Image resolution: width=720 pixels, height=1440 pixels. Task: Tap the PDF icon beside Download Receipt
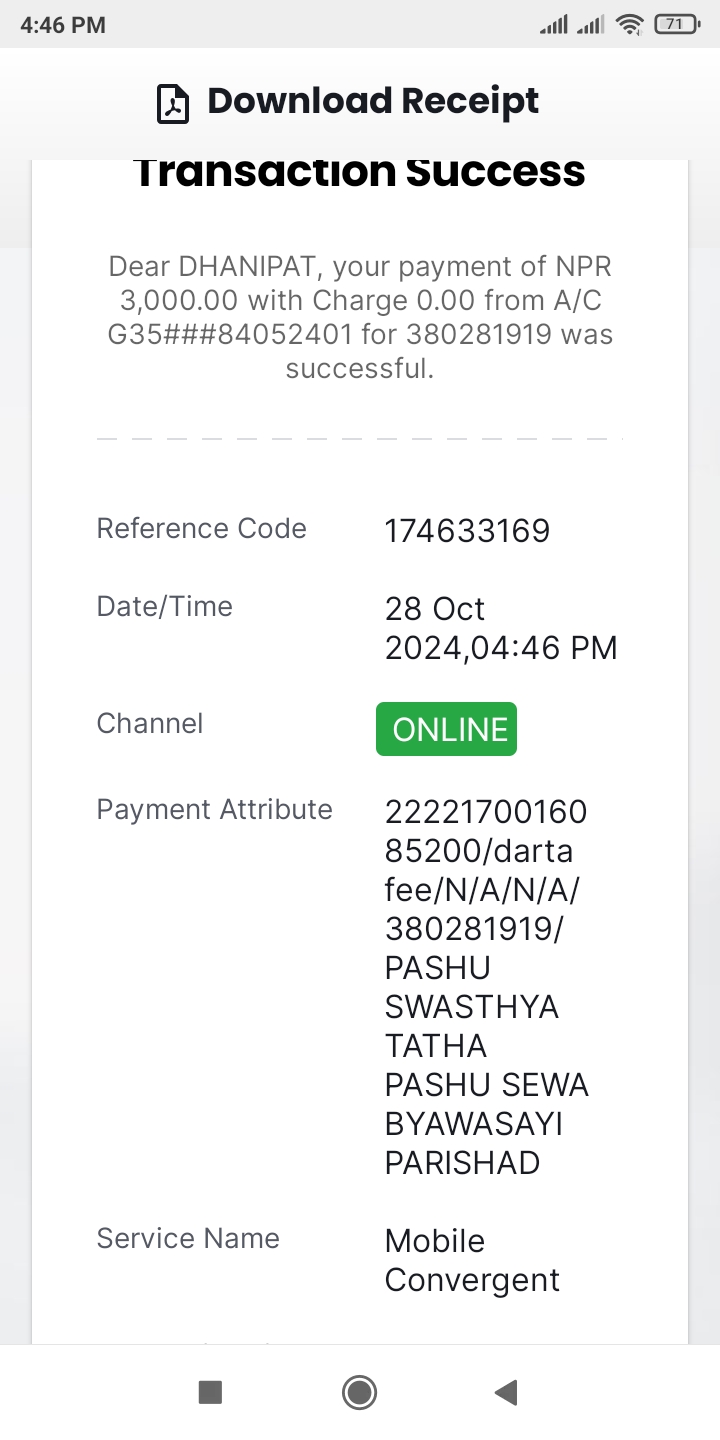pyautogui.click(x=173, y=104)
